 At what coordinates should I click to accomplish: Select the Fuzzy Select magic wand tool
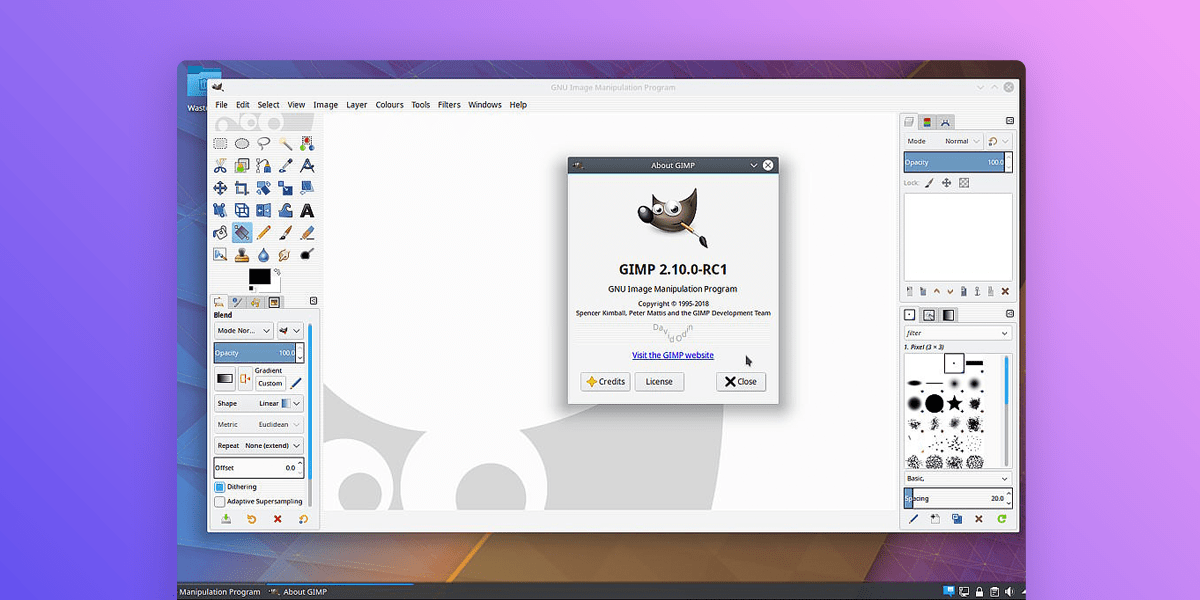pyautogui.click(x=286, y=144)
